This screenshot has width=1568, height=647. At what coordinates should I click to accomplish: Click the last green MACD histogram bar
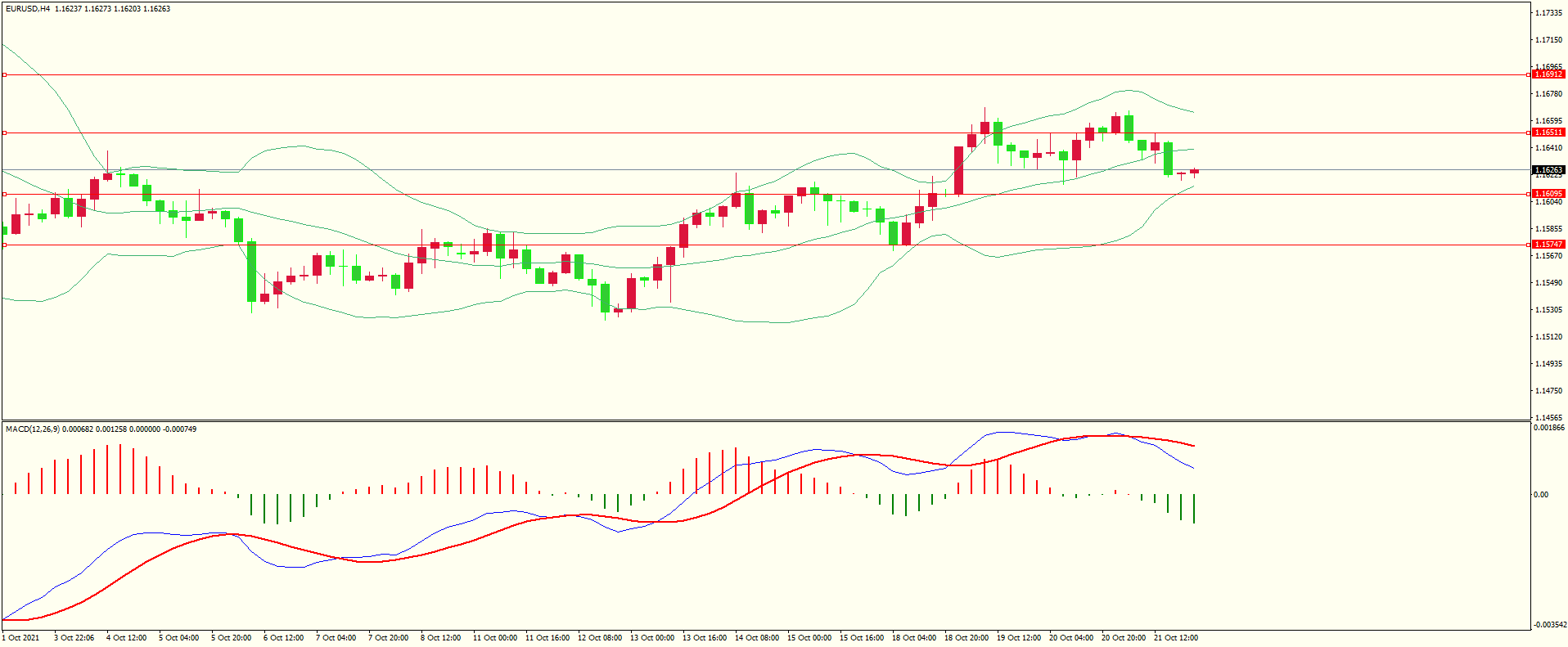coord(1194,509)
